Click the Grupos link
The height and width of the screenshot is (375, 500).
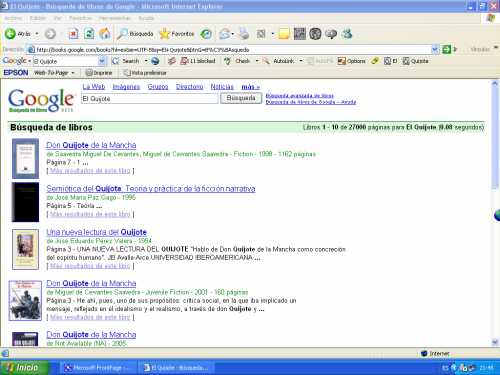(158, 87)
